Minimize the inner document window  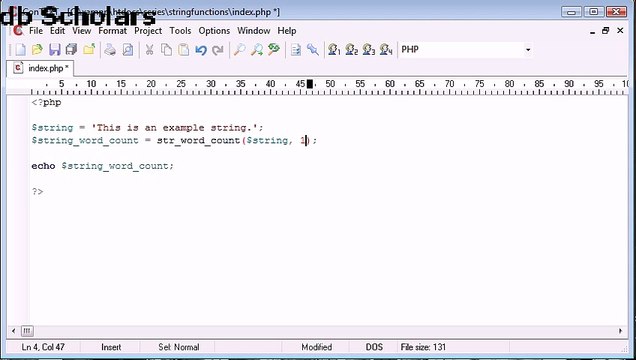pyautogui.click(x=593, y=31)
